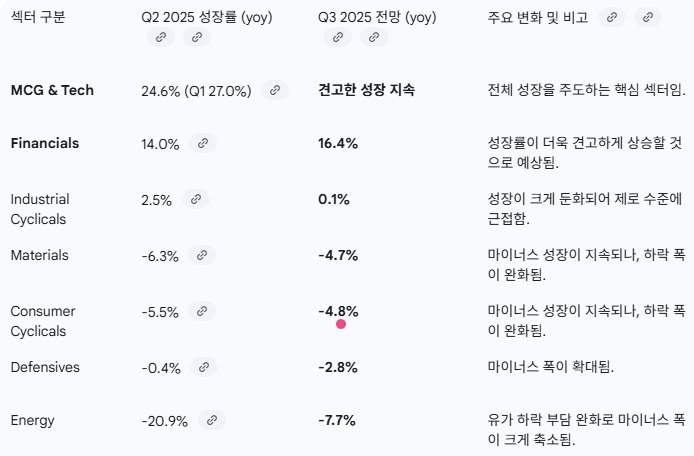Click the bold Financials row label
This screenshot has height=456, width=694.
tap(45, 143)
